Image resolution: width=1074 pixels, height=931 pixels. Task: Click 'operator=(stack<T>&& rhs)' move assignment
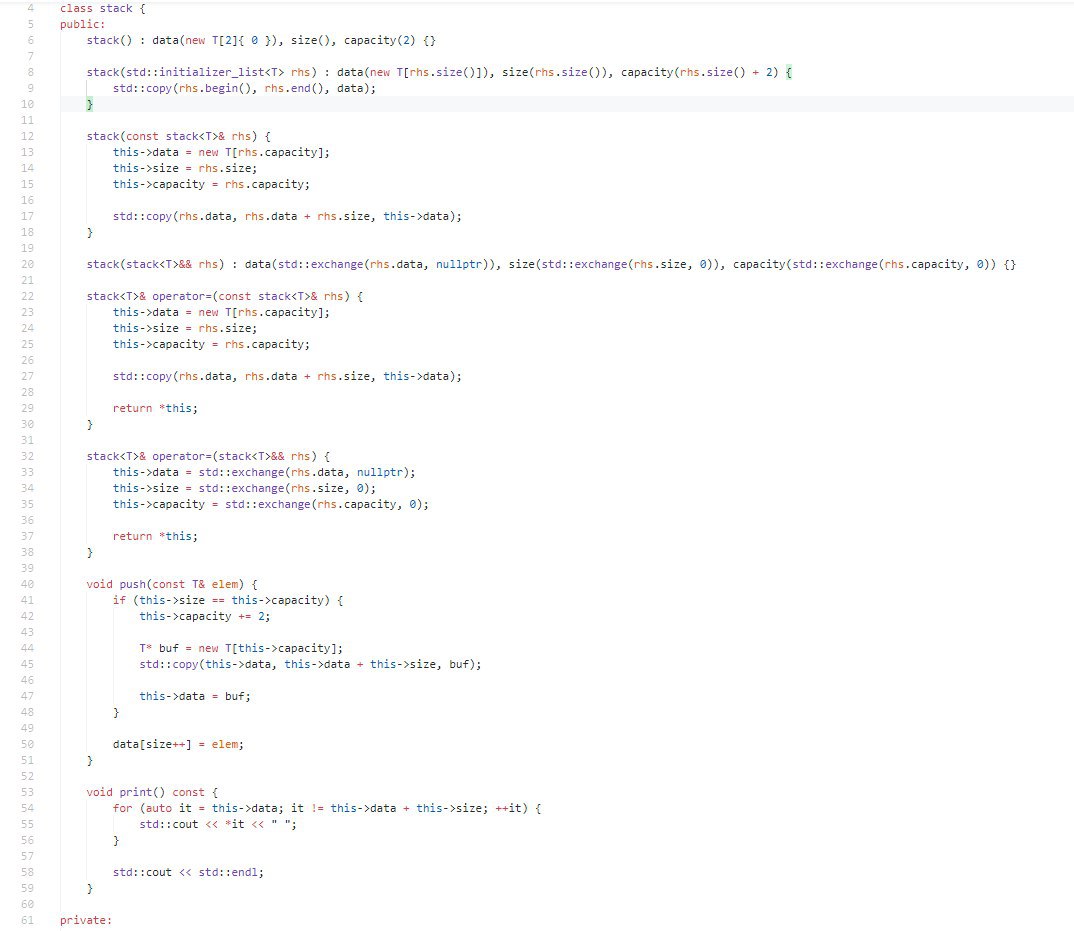tap(235, 456)
